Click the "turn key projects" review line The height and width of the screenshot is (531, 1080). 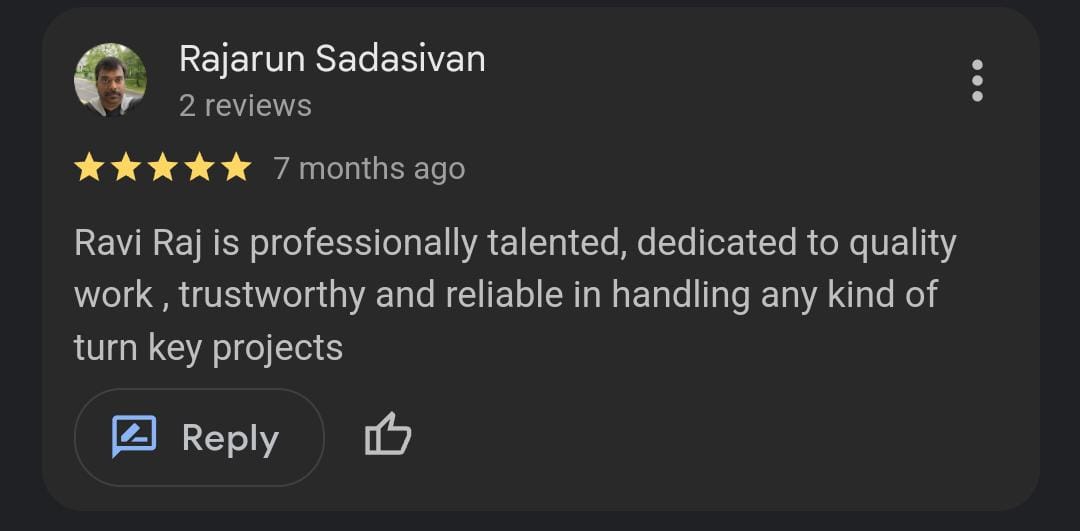(208, 347)
